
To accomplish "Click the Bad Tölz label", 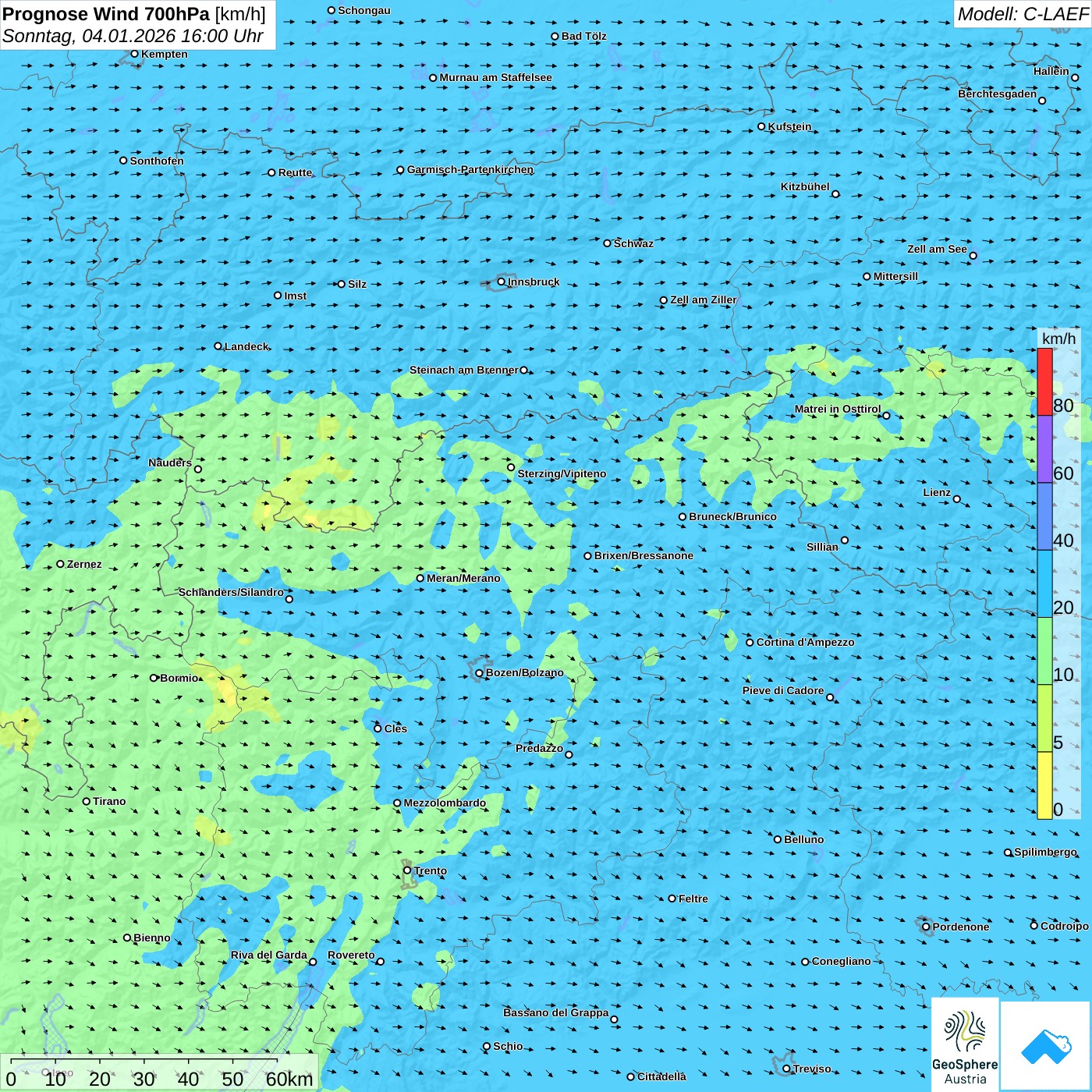I will tap(583, 36).
